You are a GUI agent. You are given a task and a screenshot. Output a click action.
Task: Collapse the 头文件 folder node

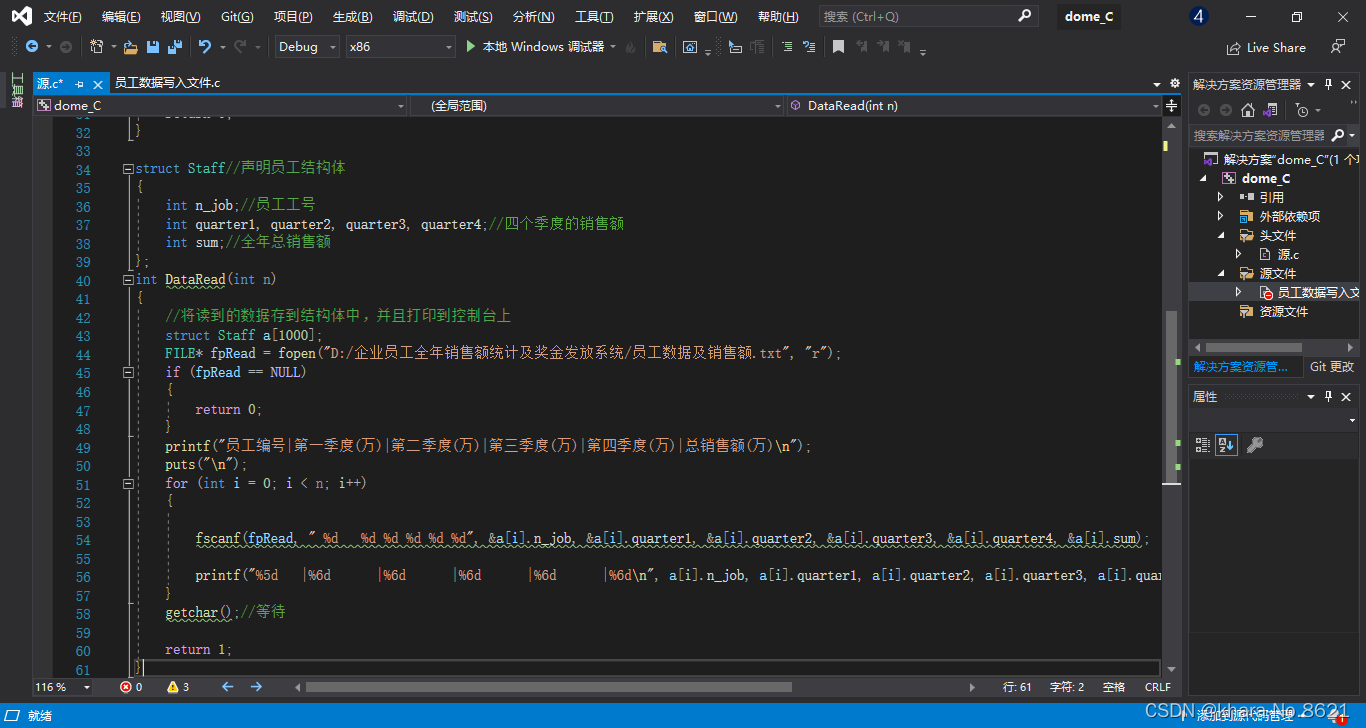pyautogui.click(x=1221, y=236)
